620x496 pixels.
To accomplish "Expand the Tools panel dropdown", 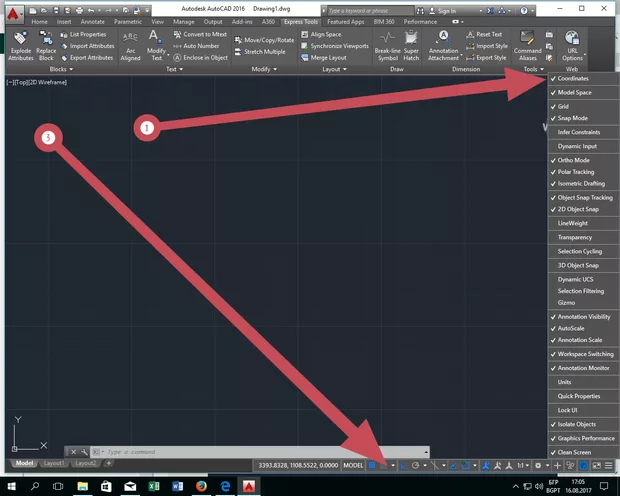I will pyautogui.click(x=534, y=69).
